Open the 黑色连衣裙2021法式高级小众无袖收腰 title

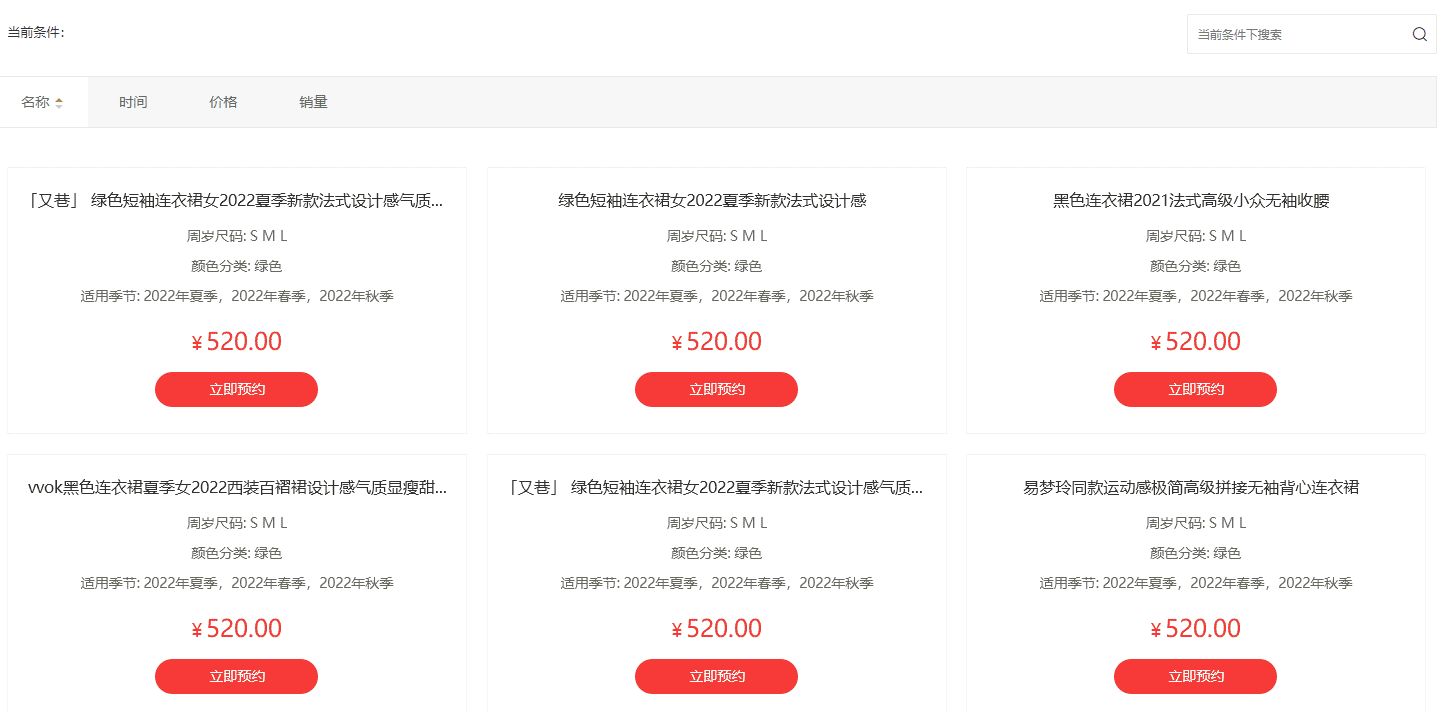pyautogui.click(x=1195, y=201)
